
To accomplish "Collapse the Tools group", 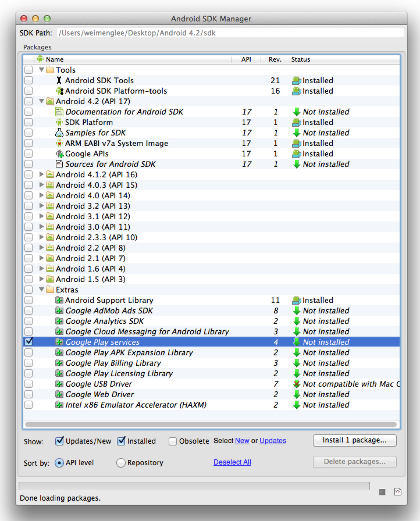I will coord(42,70).
